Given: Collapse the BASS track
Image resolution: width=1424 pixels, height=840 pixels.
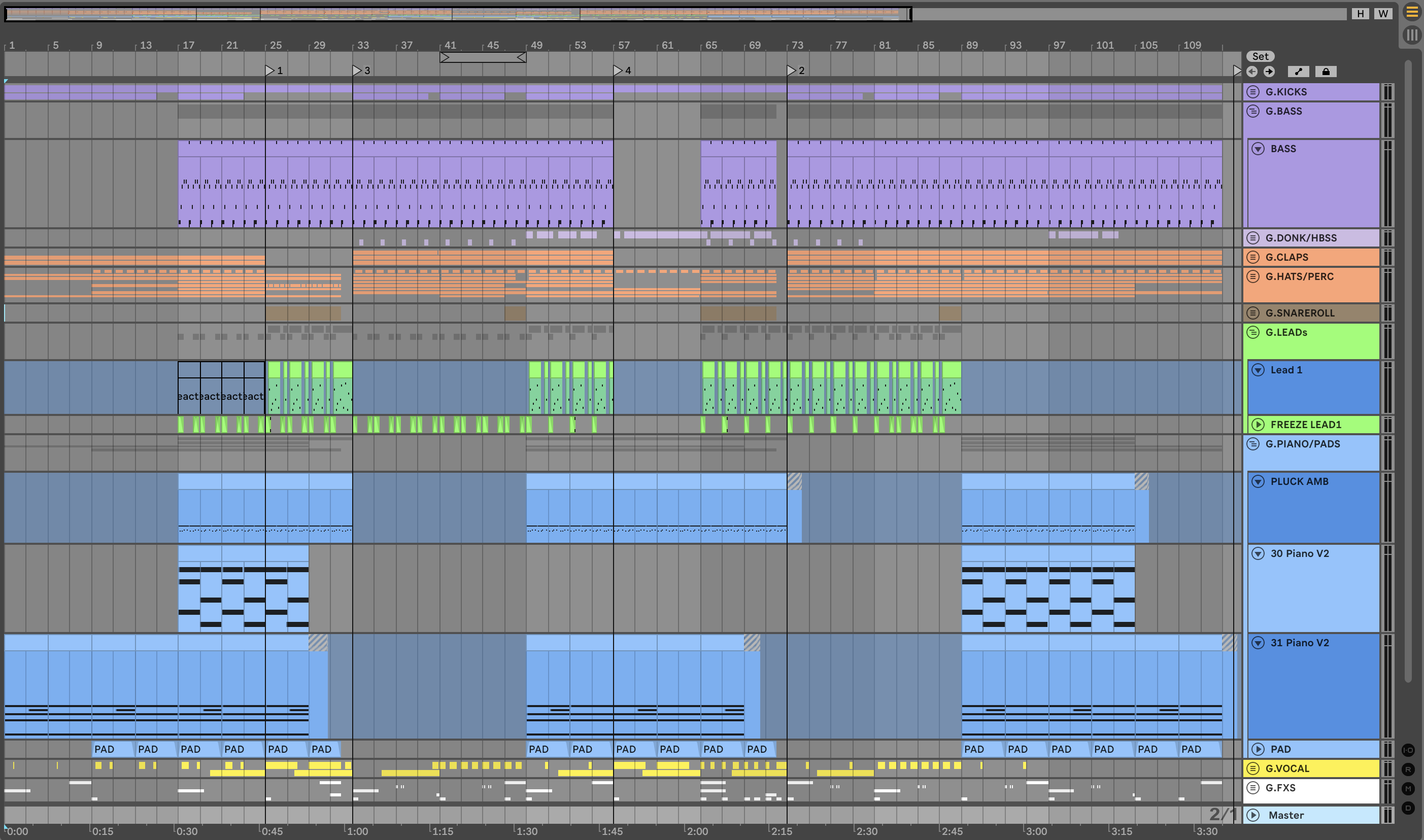Looking at the screenshot, I should pos(1258,149).
